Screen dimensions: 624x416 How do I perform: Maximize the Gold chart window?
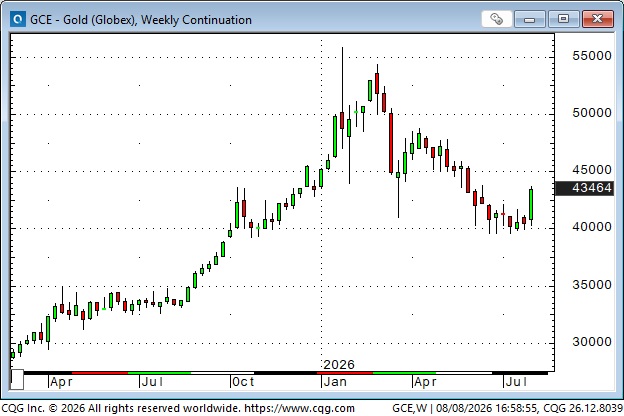tap(563, 19)
